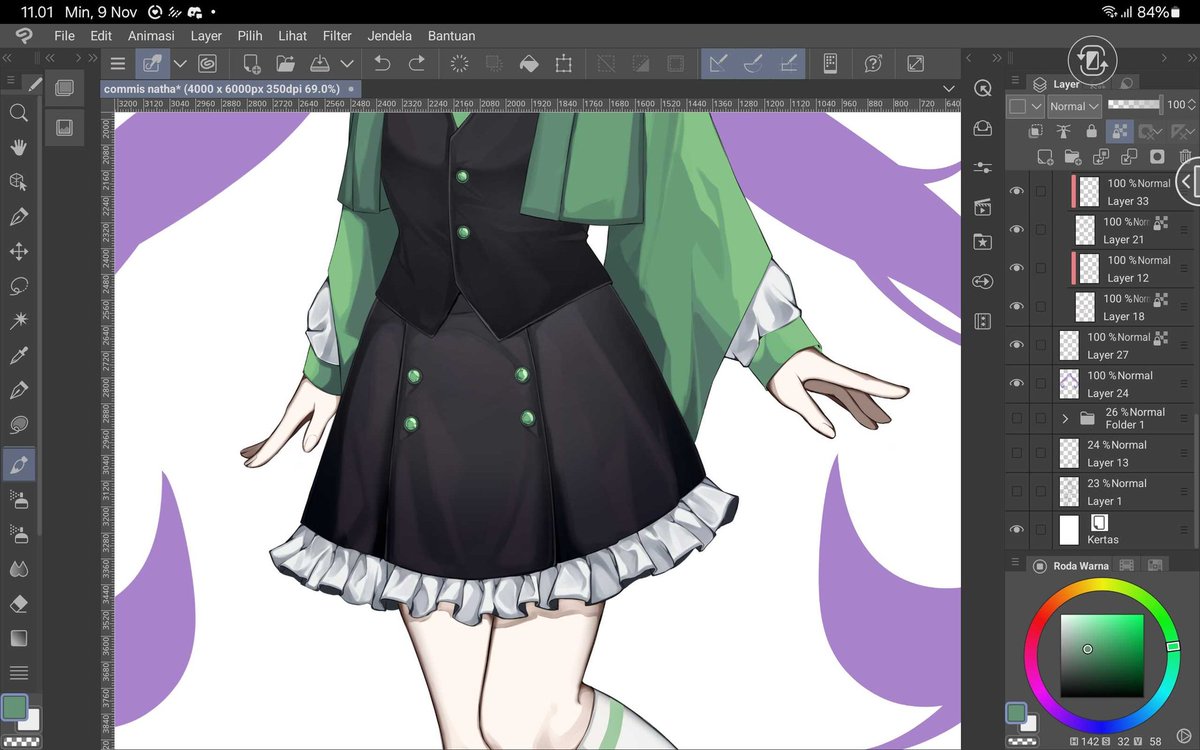Switch to the Roda Warna tab
This screenshot has width=1200, height=750.
[1071, 566]
